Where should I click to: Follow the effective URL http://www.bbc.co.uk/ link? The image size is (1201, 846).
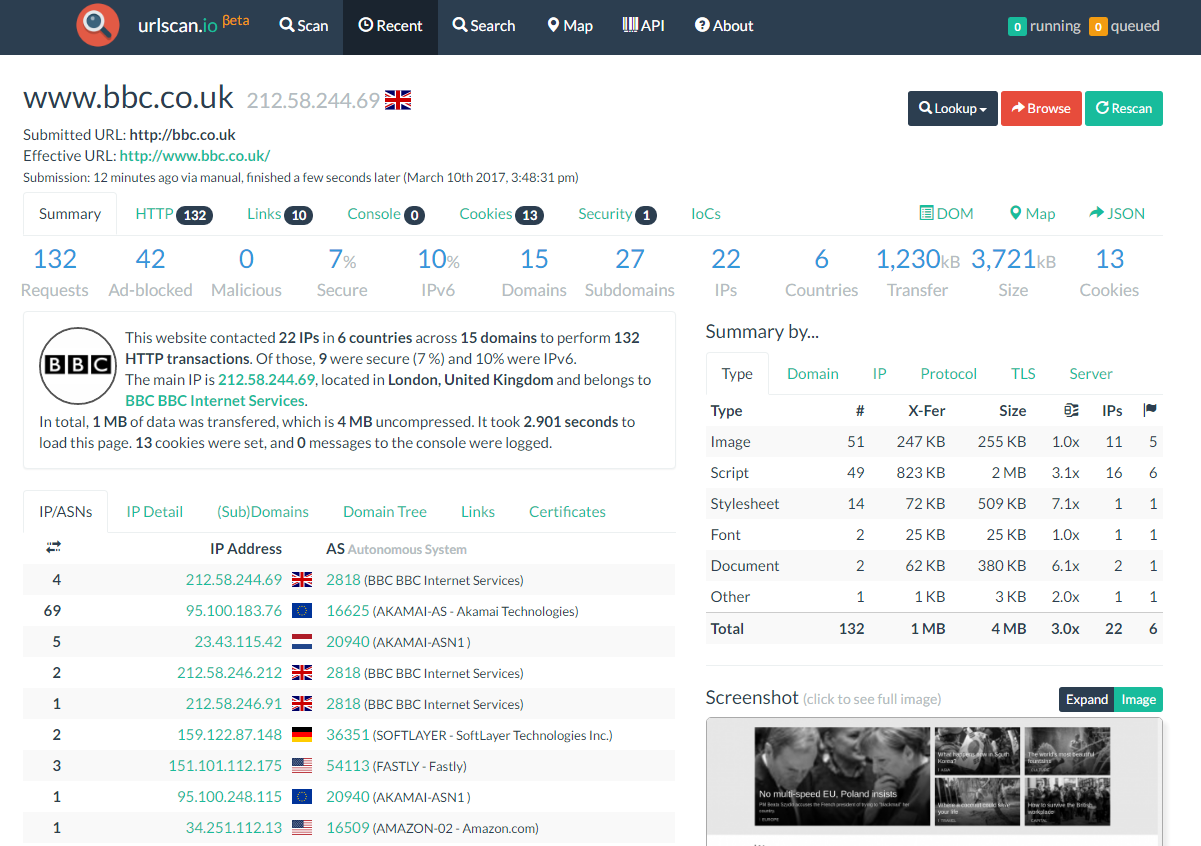point(194,155)
